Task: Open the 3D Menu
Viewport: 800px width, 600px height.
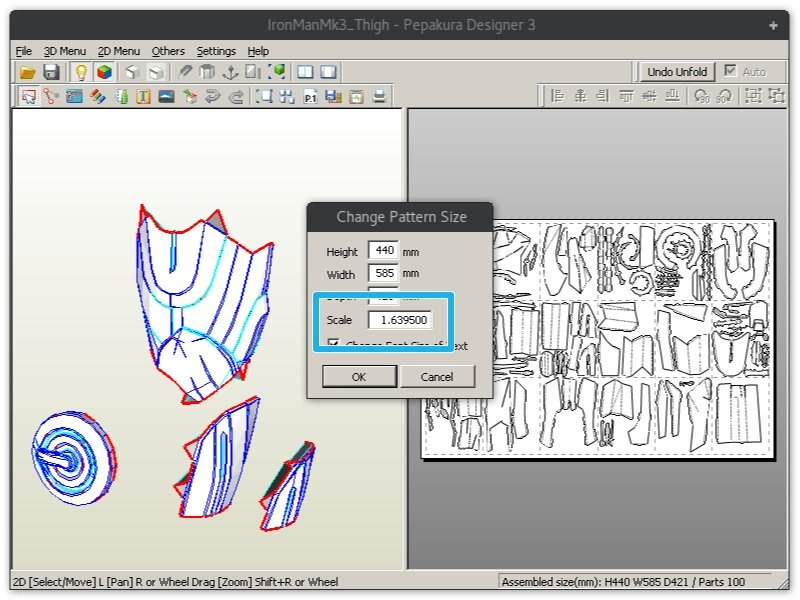Action: pyautogui.click(x=64, y=51)
